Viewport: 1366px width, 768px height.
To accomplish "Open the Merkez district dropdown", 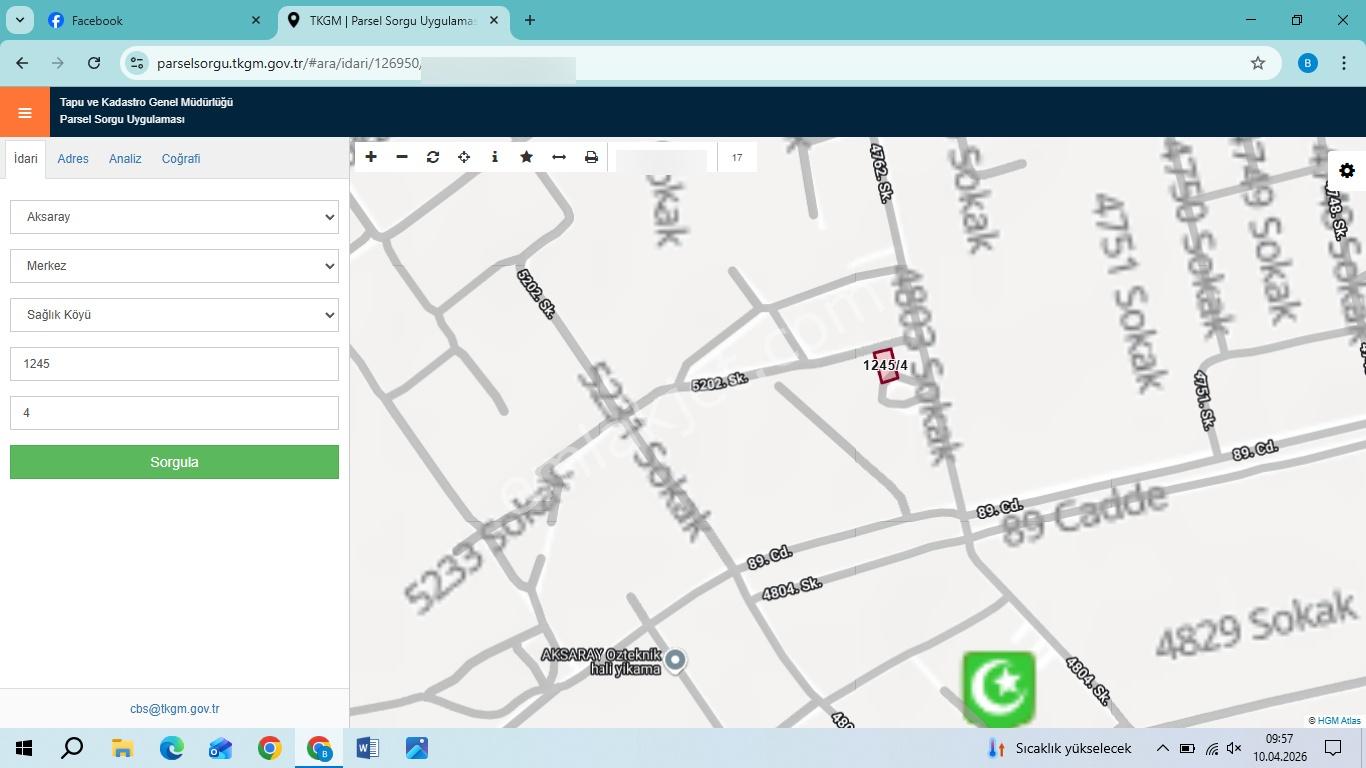I will (x=174, y=266).
